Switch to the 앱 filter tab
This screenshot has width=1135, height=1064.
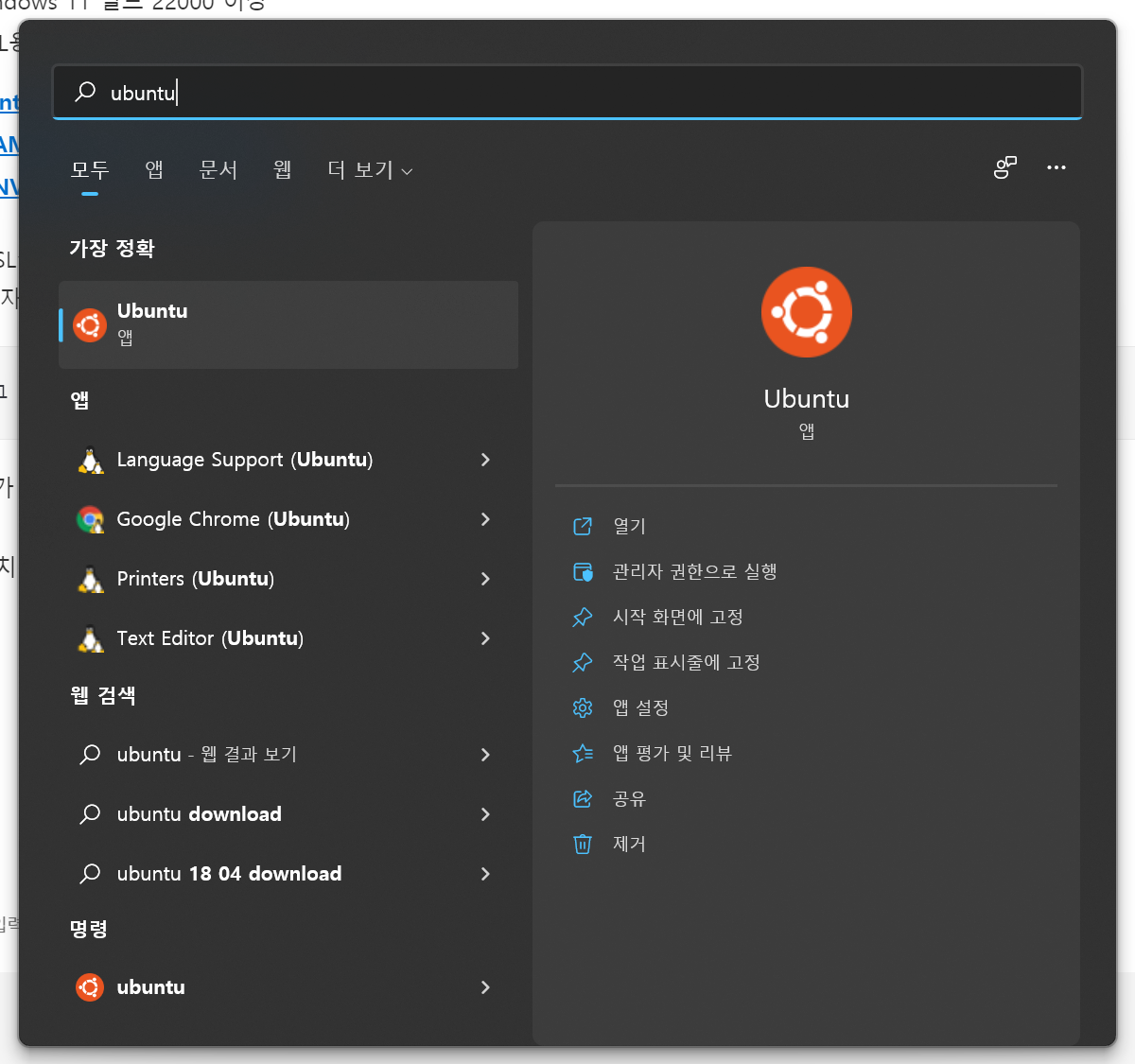pos(154,169)
